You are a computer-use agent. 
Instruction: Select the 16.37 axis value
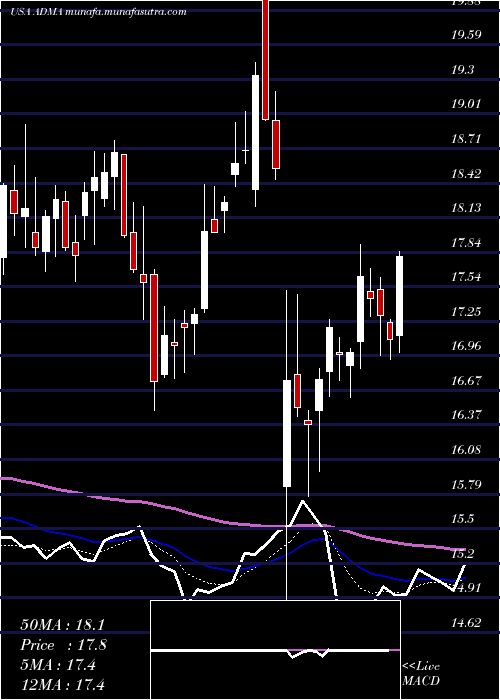click(468, 415)
